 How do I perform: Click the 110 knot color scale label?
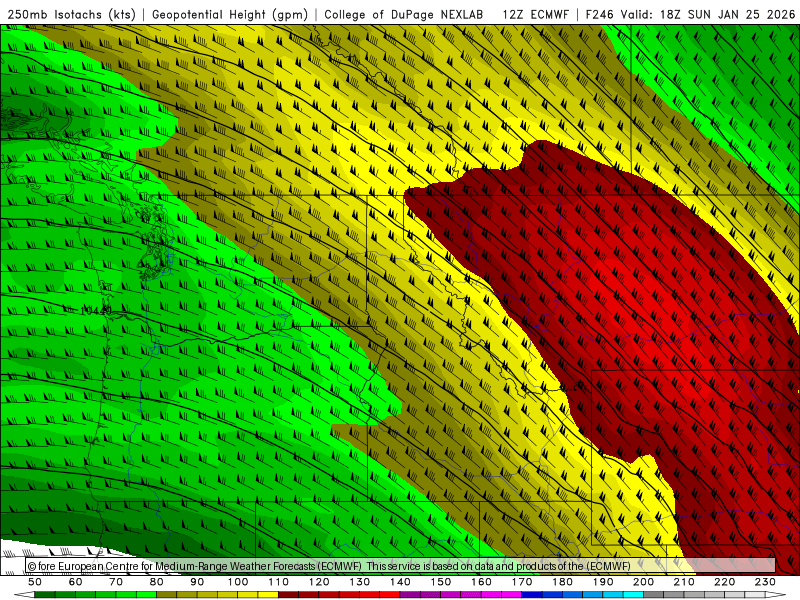pyautogui.click(x=279, y=582)
